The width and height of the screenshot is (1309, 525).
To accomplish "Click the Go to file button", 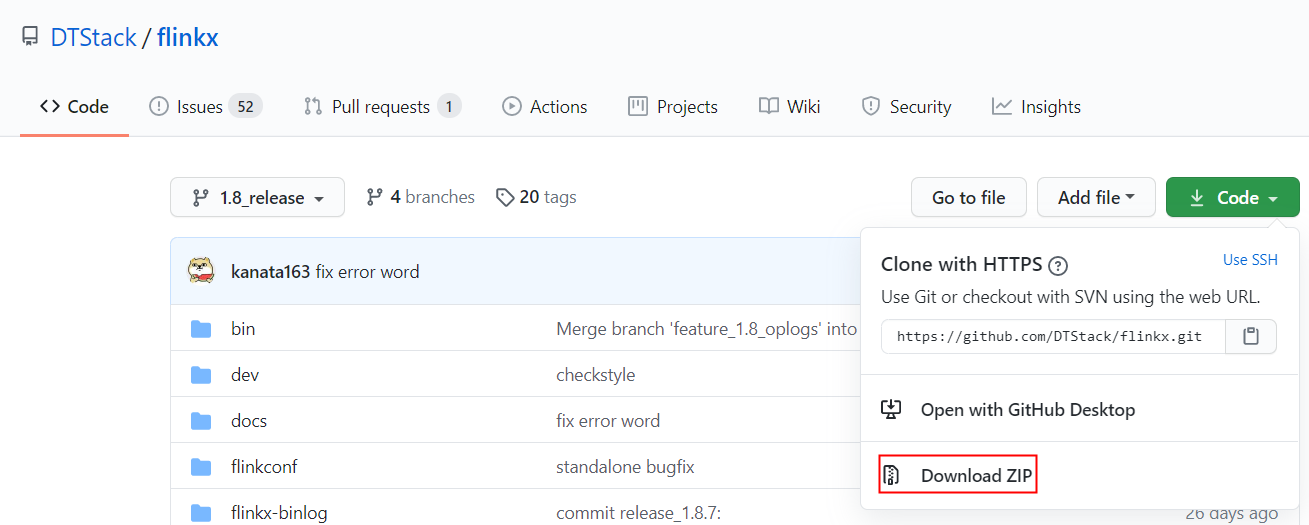I will pyautogui.click(x=968, y=198).
